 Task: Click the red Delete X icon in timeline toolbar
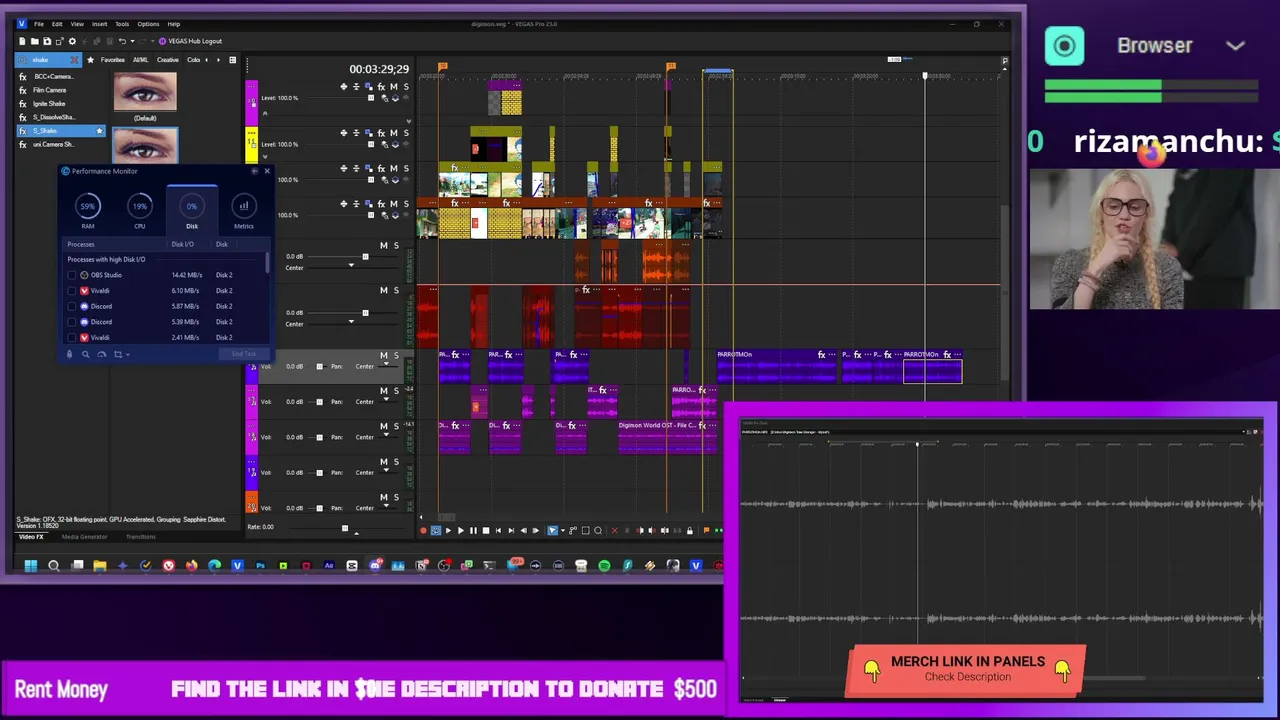coord(615,531)
